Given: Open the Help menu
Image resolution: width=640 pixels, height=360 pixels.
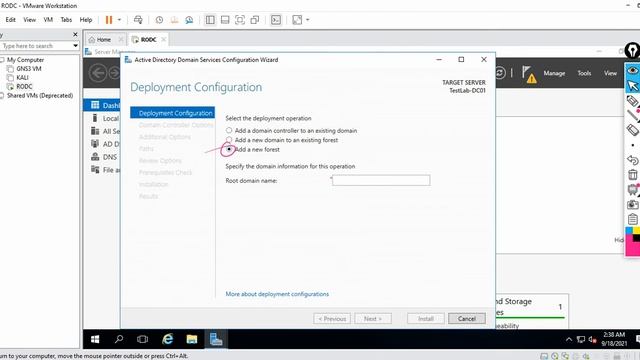Looking at the screenshot, I should pyautogui.click(x=86, y=20).
